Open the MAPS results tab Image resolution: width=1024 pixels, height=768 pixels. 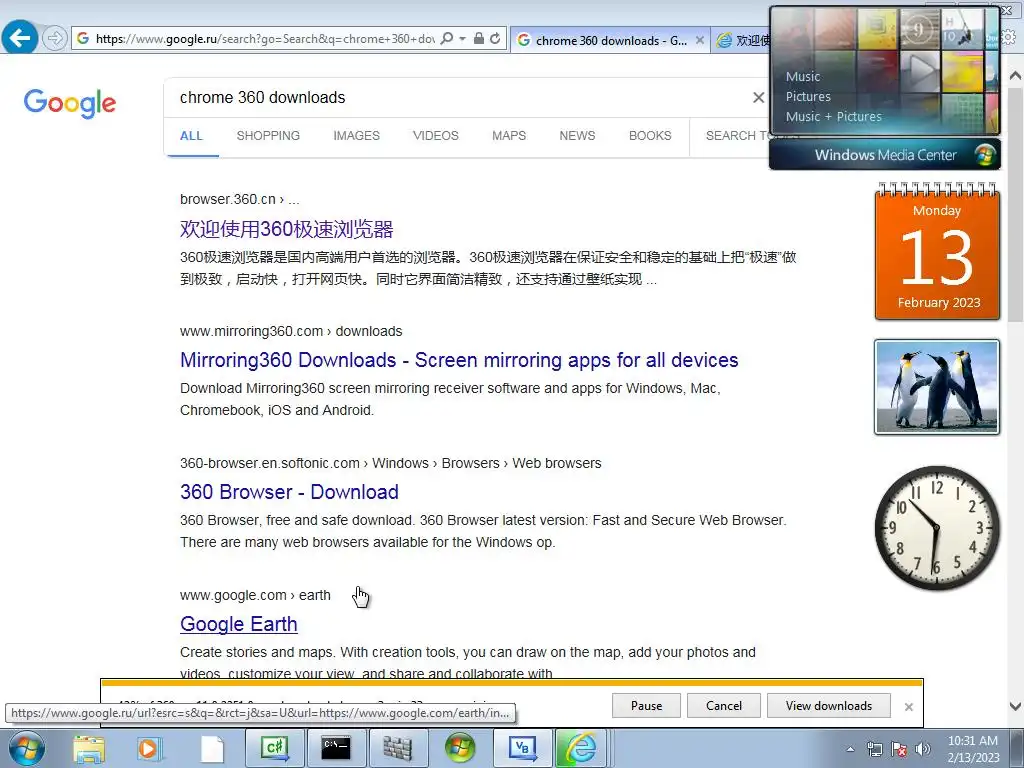(x=509, y=136)
